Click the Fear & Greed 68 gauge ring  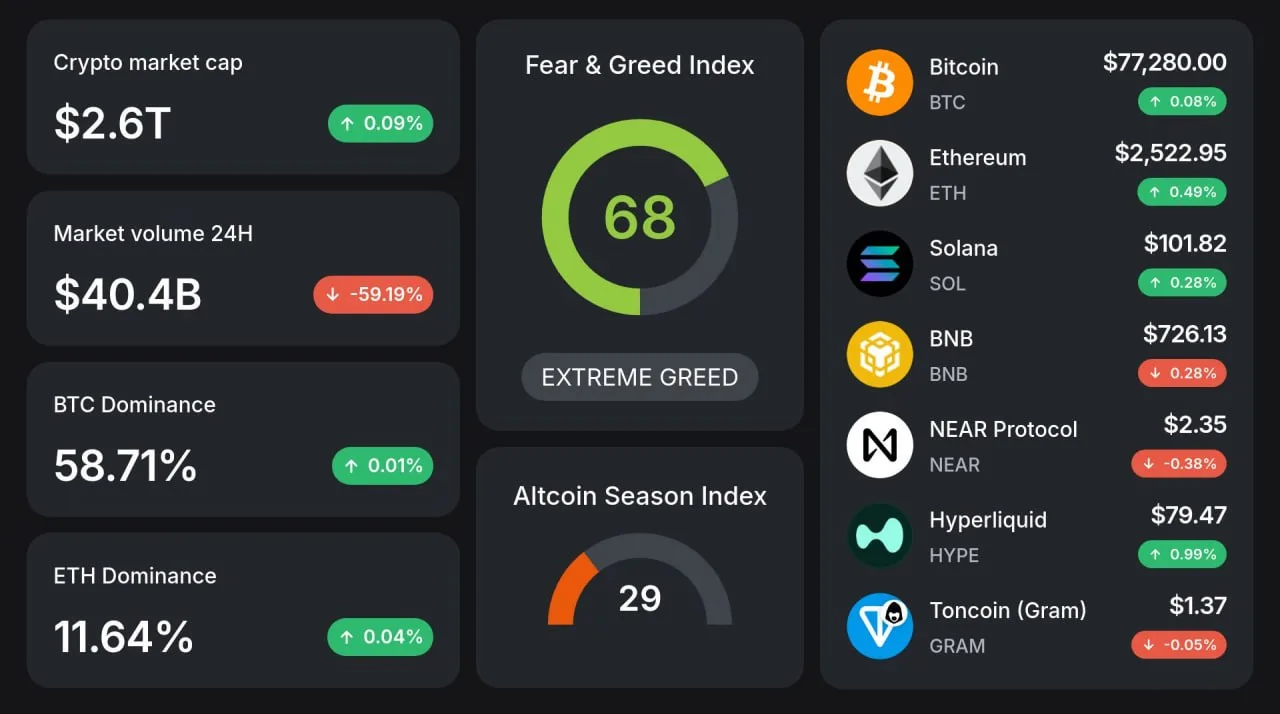pyautogui.click(x=640, y=217)
